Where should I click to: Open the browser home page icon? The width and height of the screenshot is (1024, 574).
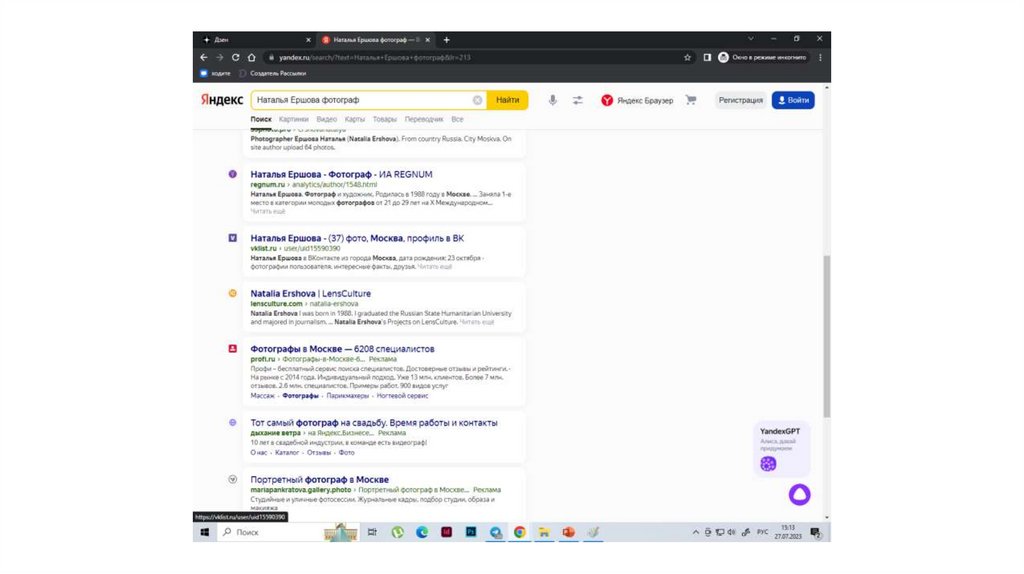click(251, 57)
